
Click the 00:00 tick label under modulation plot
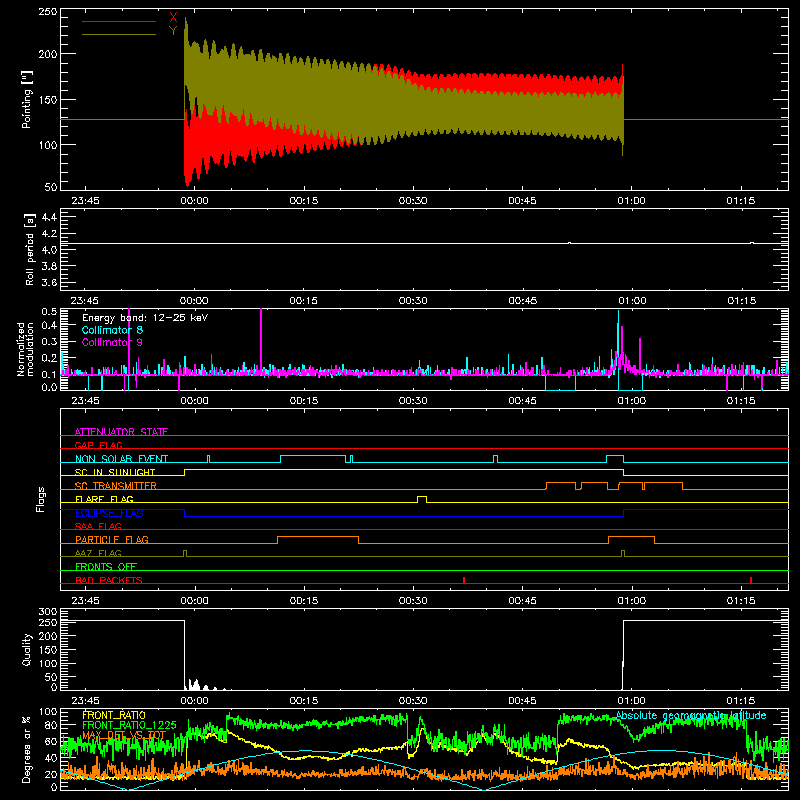194,401
